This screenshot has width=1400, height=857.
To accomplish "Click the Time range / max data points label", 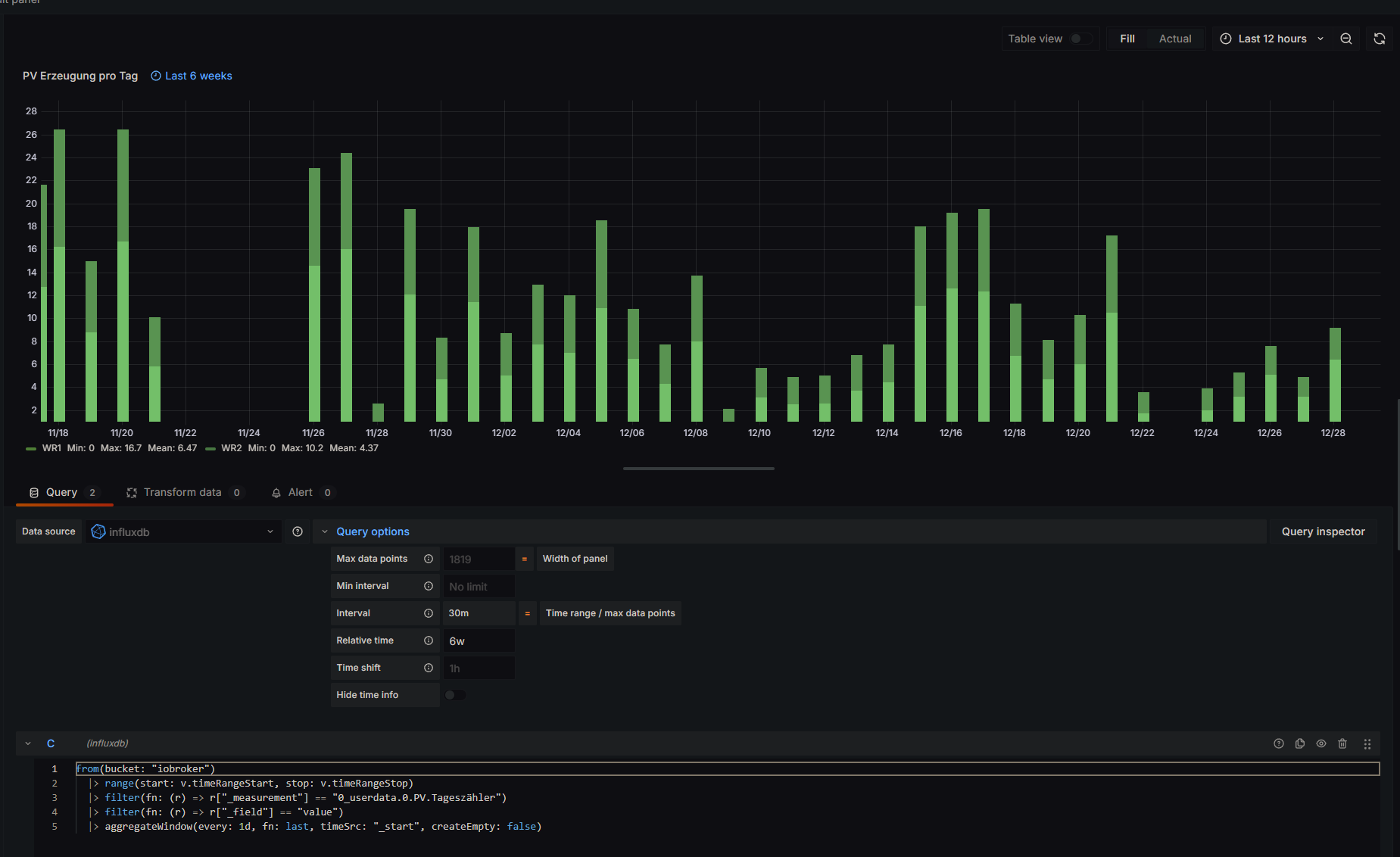I will pyautogui.click(x=610, y=613).
